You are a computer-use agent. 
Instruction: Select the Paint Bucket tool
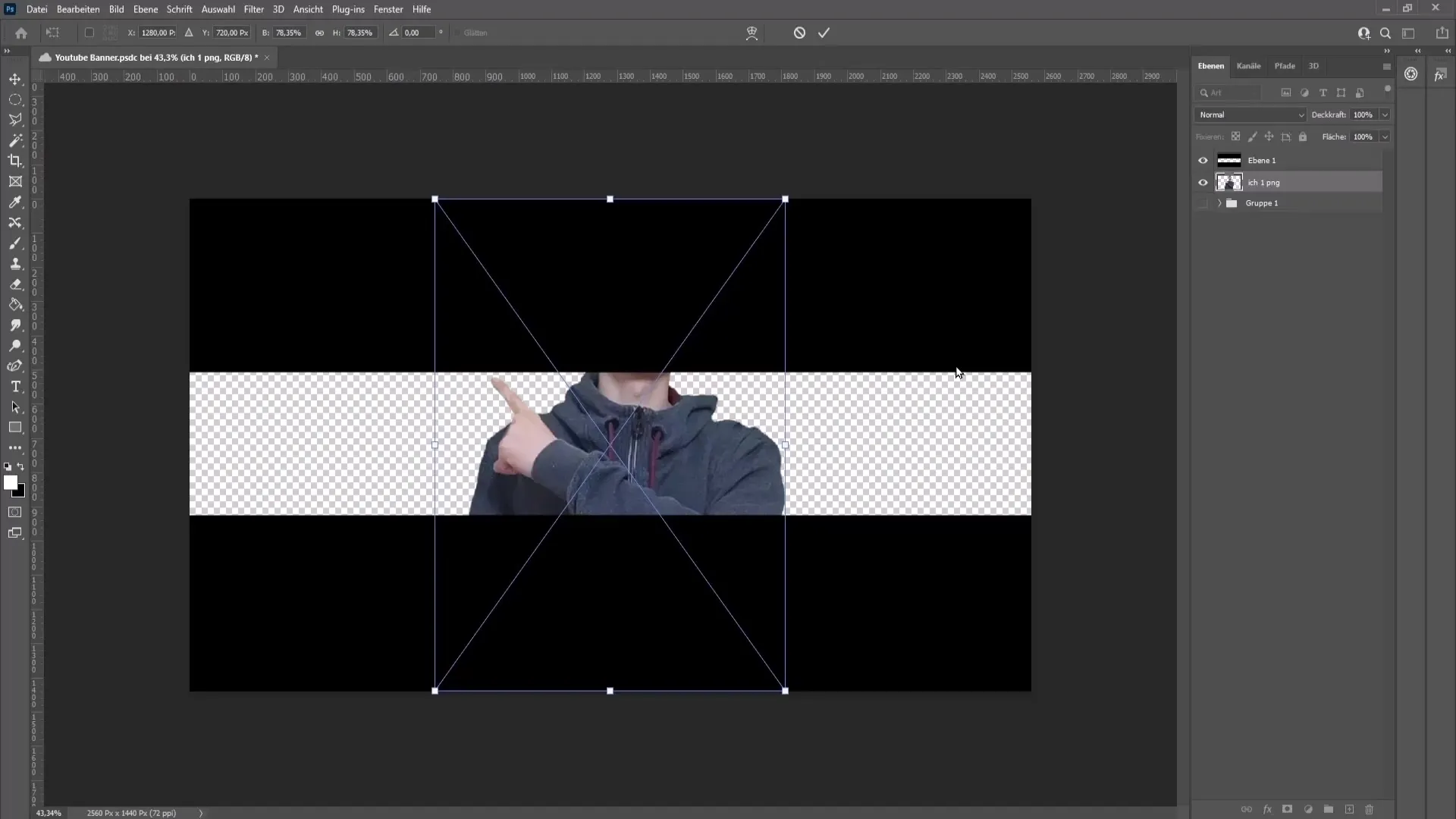tap(15, 305)
